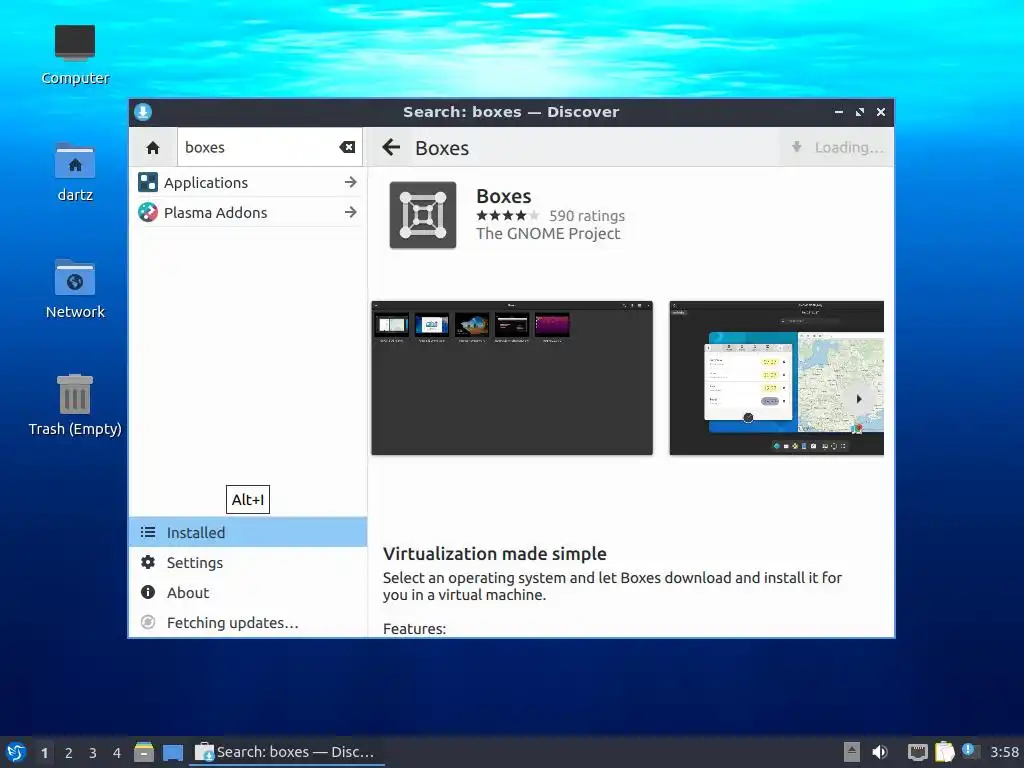Open Network desktop icon
The image size is (1024, 768).
[x=75, y=289]
